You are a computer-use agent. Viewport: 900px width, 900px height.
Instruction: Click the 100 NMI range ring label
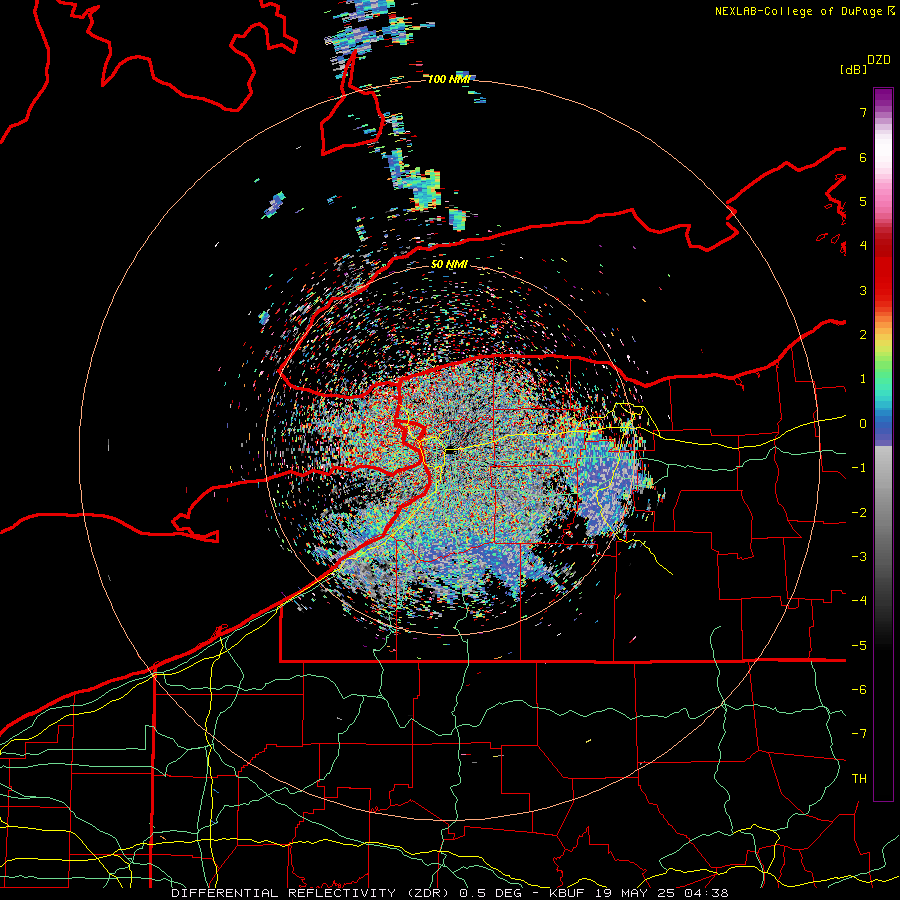click(x=449, y=79)
